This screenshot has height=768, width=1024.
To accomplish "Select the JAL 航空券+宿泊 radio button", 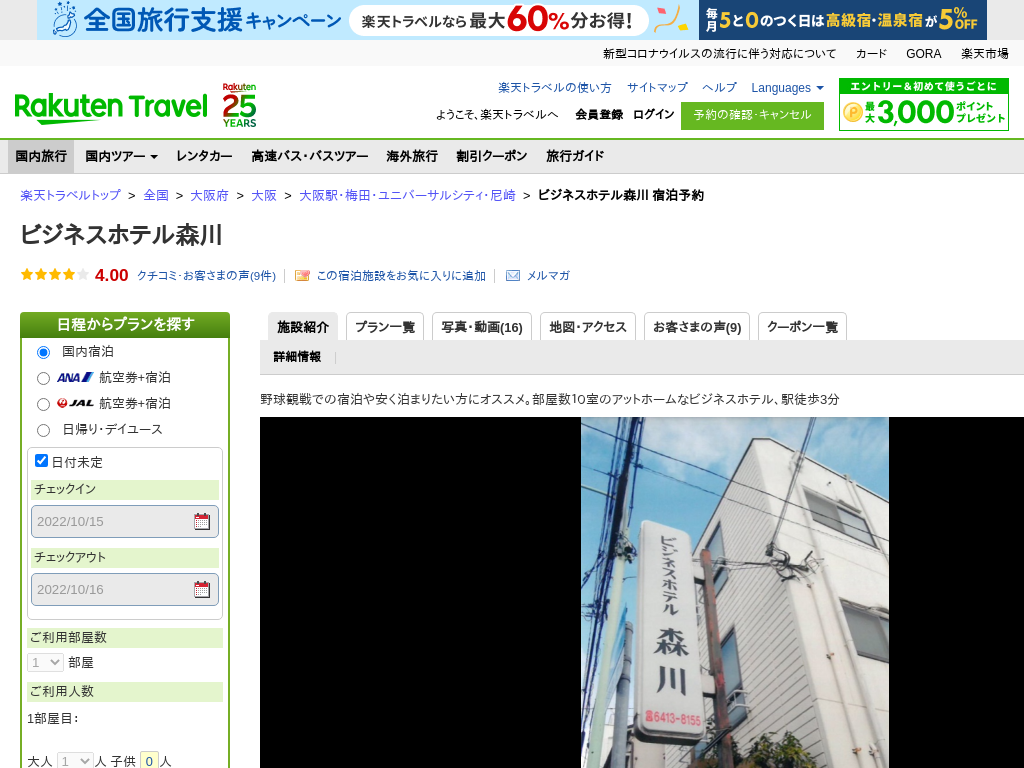I will [x=43, y=404].
